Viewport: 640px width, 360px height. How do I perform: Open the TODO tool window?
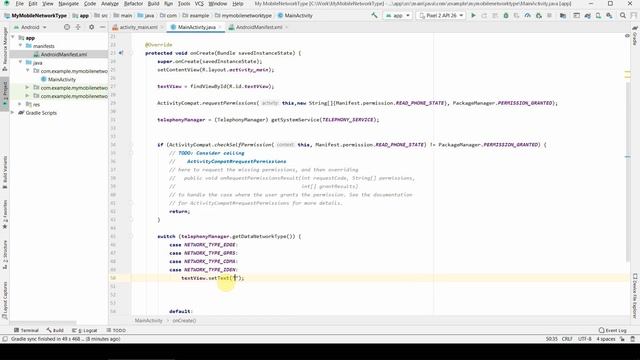116,330
